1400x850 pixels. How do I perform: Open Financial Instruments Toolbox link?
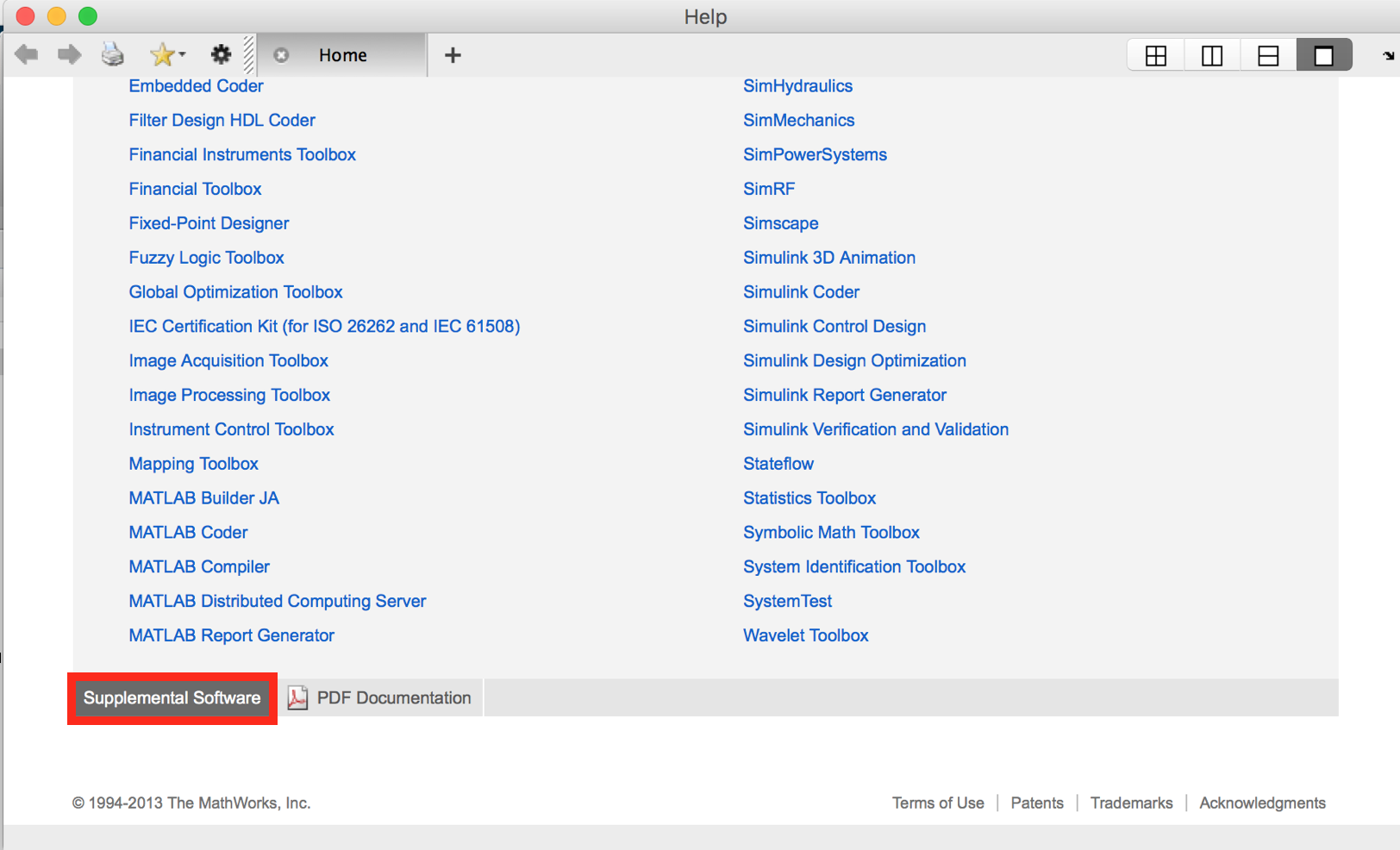tap(242, 155)
